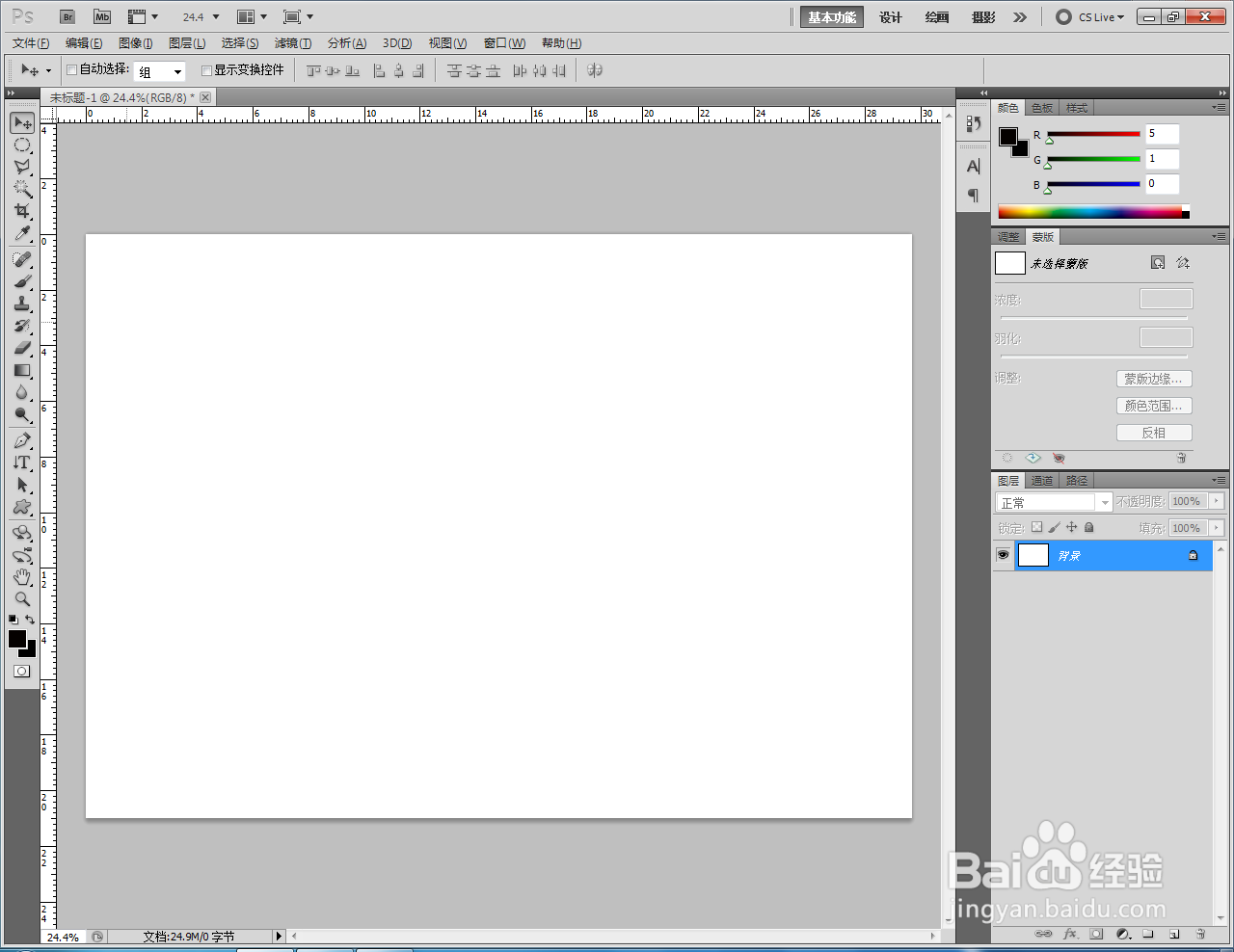Hide the 背景 layer with eye icon

tap(1004, 555)
